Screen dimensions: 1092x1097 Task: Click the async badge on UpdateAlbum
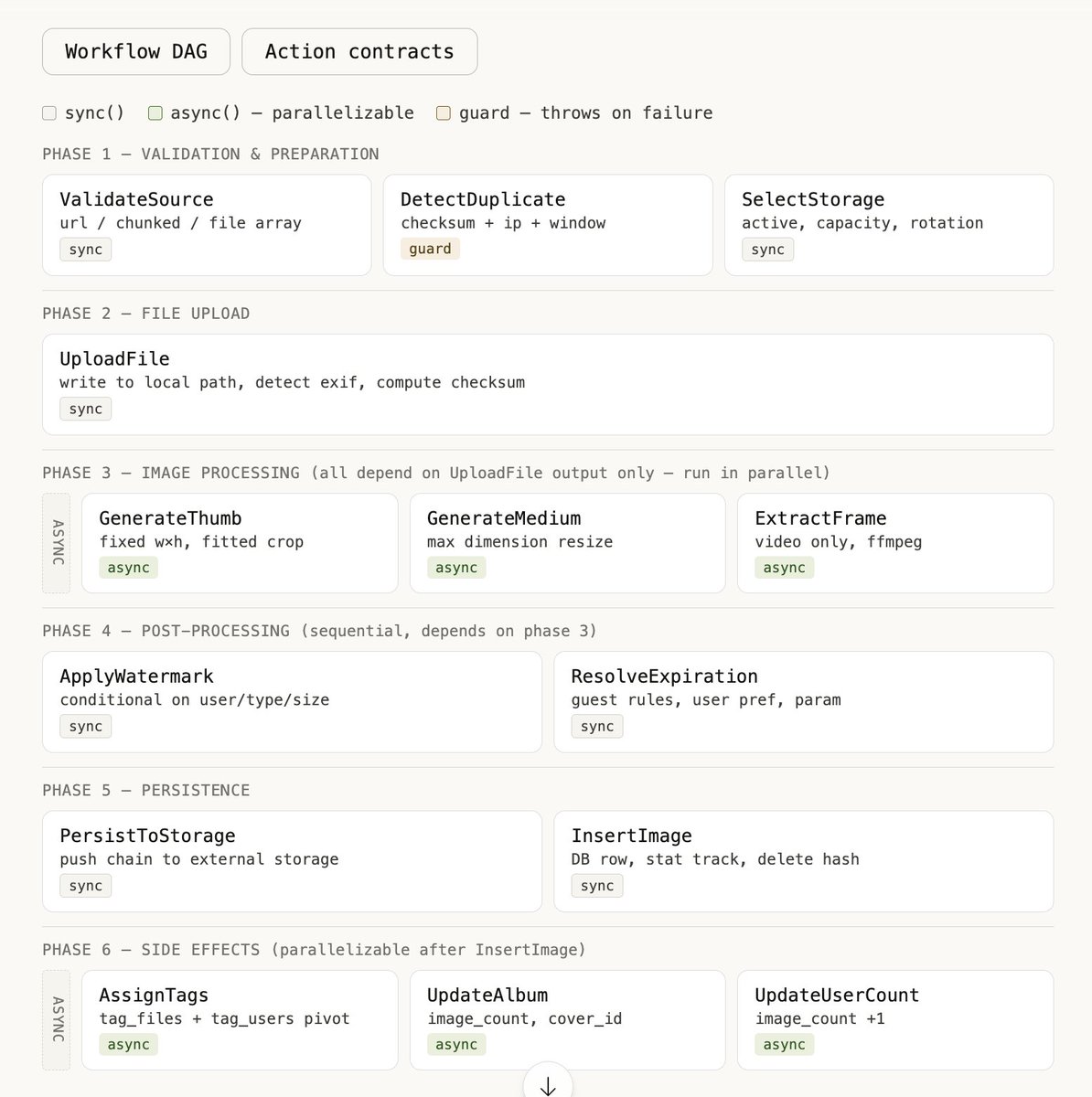[x=456, y=1044]
